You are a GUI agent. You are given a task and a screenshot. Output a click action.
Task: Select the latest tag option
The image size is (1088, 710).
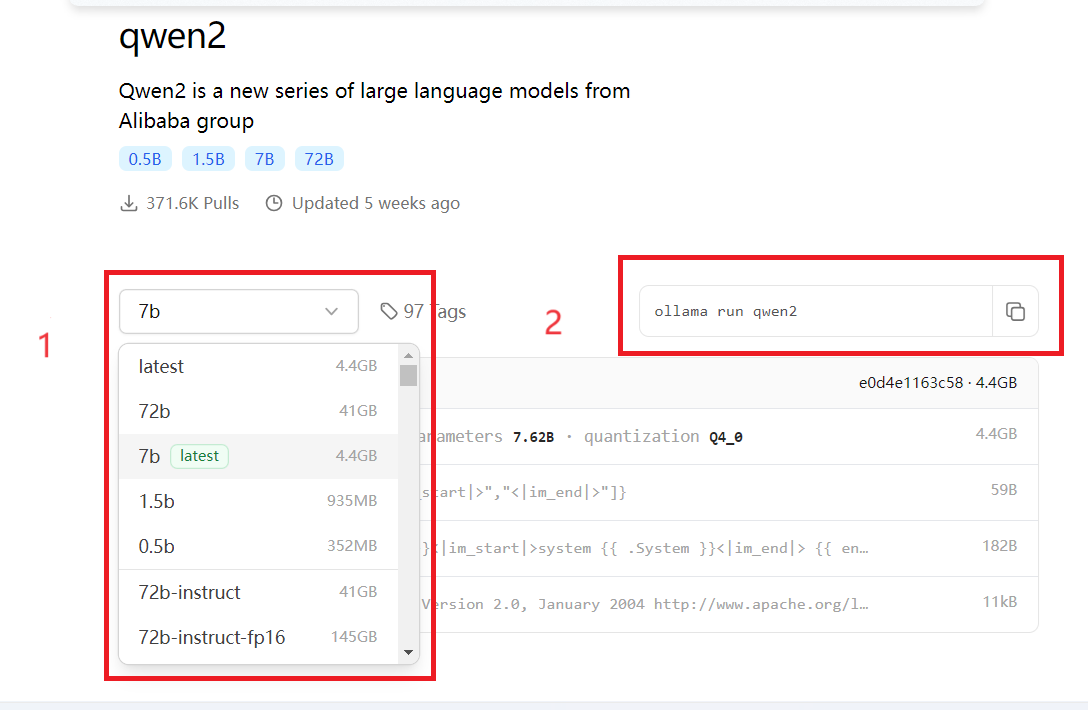pyautogui.click(x=258, y=366)
